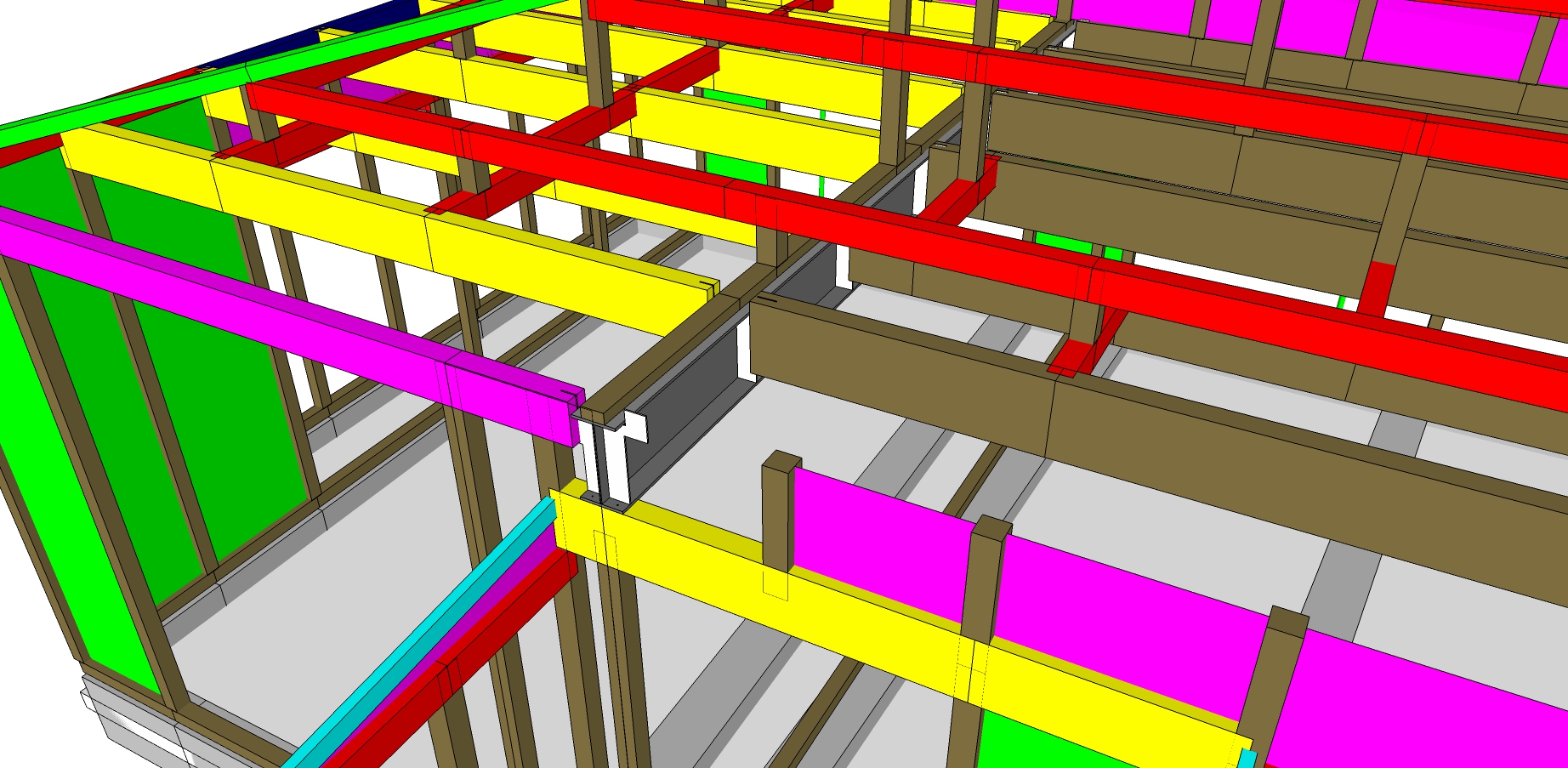Screen dimensions: 1568x768
Task: Click the white end plate of steel beam
Action: (x=633, y=425)
